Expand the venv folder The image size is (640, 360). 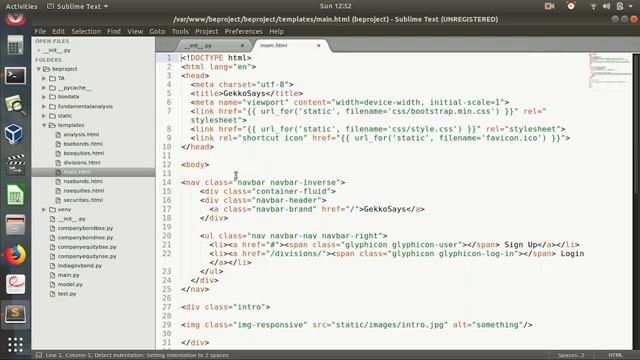pos(44,209)
